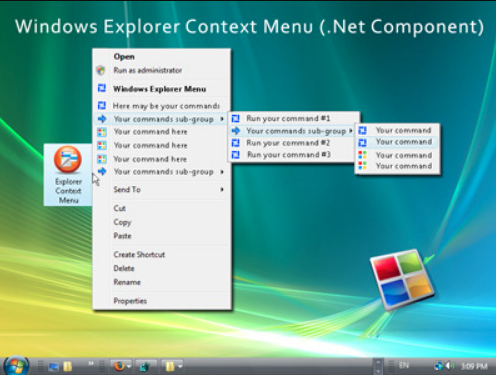Screen dimensions: 496x375
Task: Choose Here may be your commands entry
Action: 166,106
